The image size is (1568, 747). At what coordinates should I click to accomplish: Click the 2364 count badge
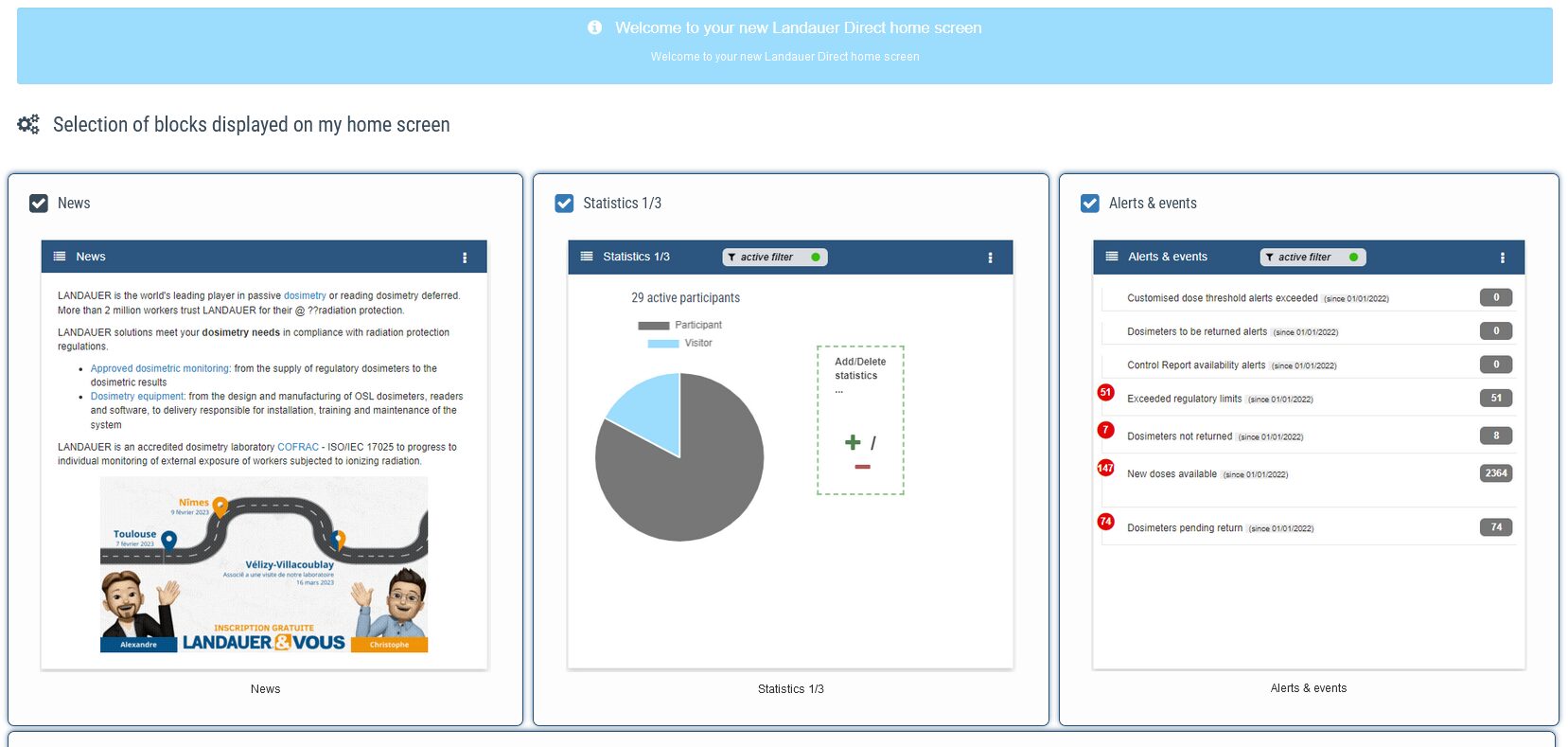pyautogui.click(x=1496, y=473)
